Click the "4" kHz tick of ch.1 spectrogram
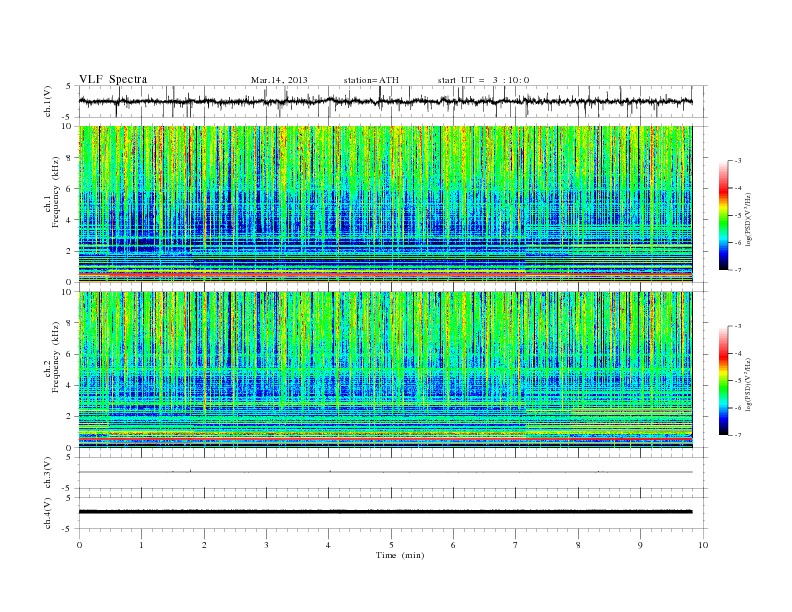The width and height of the screenshot is (792, 612). click(70, 220)
